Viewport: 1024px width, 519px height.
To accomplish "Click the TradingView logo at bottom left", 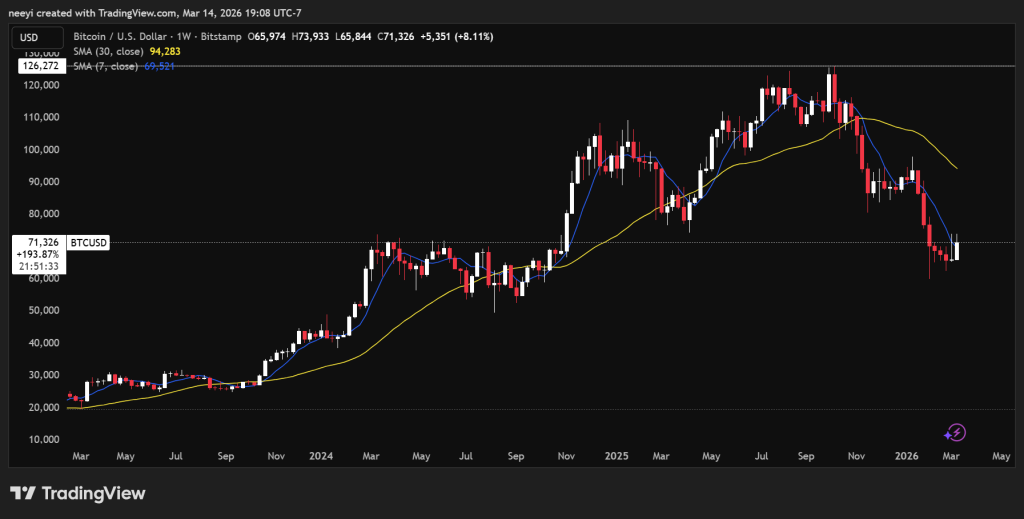I will (77, 493).
